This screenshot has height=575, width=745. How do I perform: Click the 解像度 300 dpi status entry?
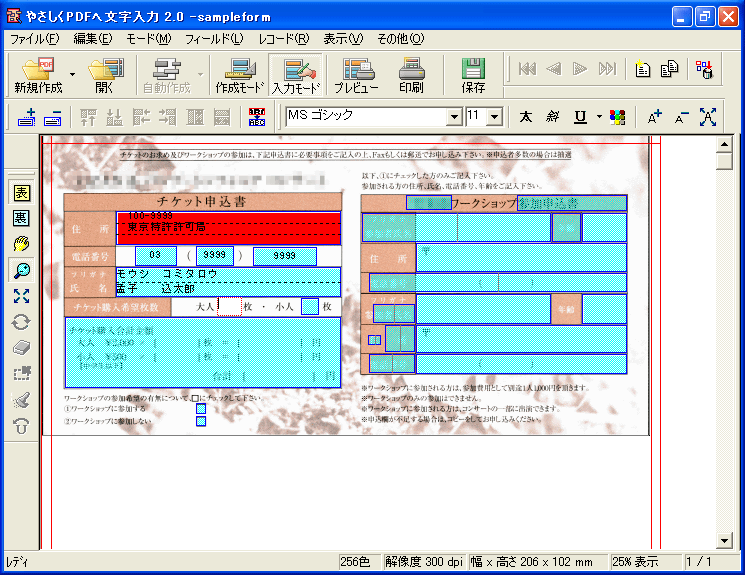coord(424,562)
